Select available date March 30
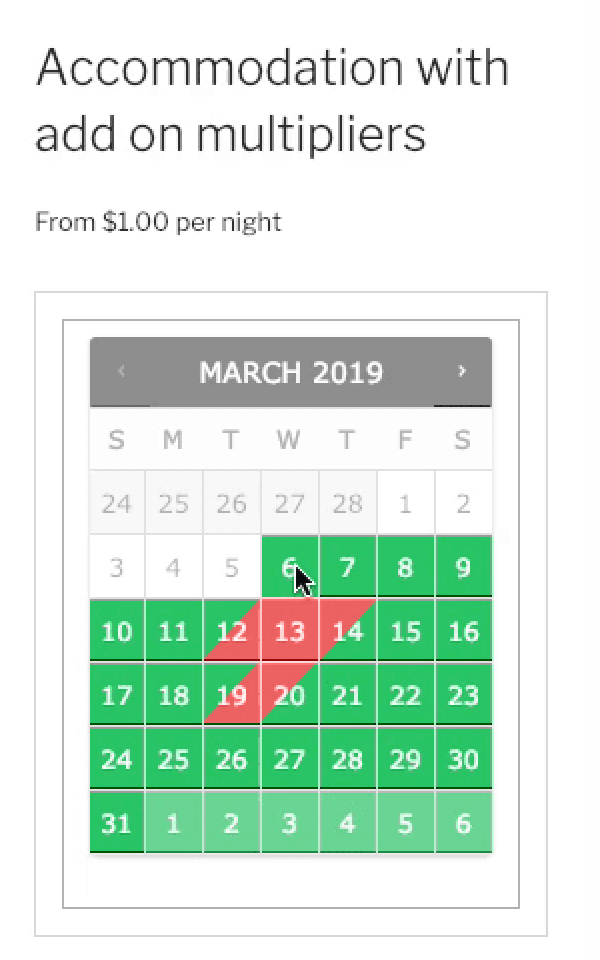Viewport: 600px width, 960px height. 463,759
